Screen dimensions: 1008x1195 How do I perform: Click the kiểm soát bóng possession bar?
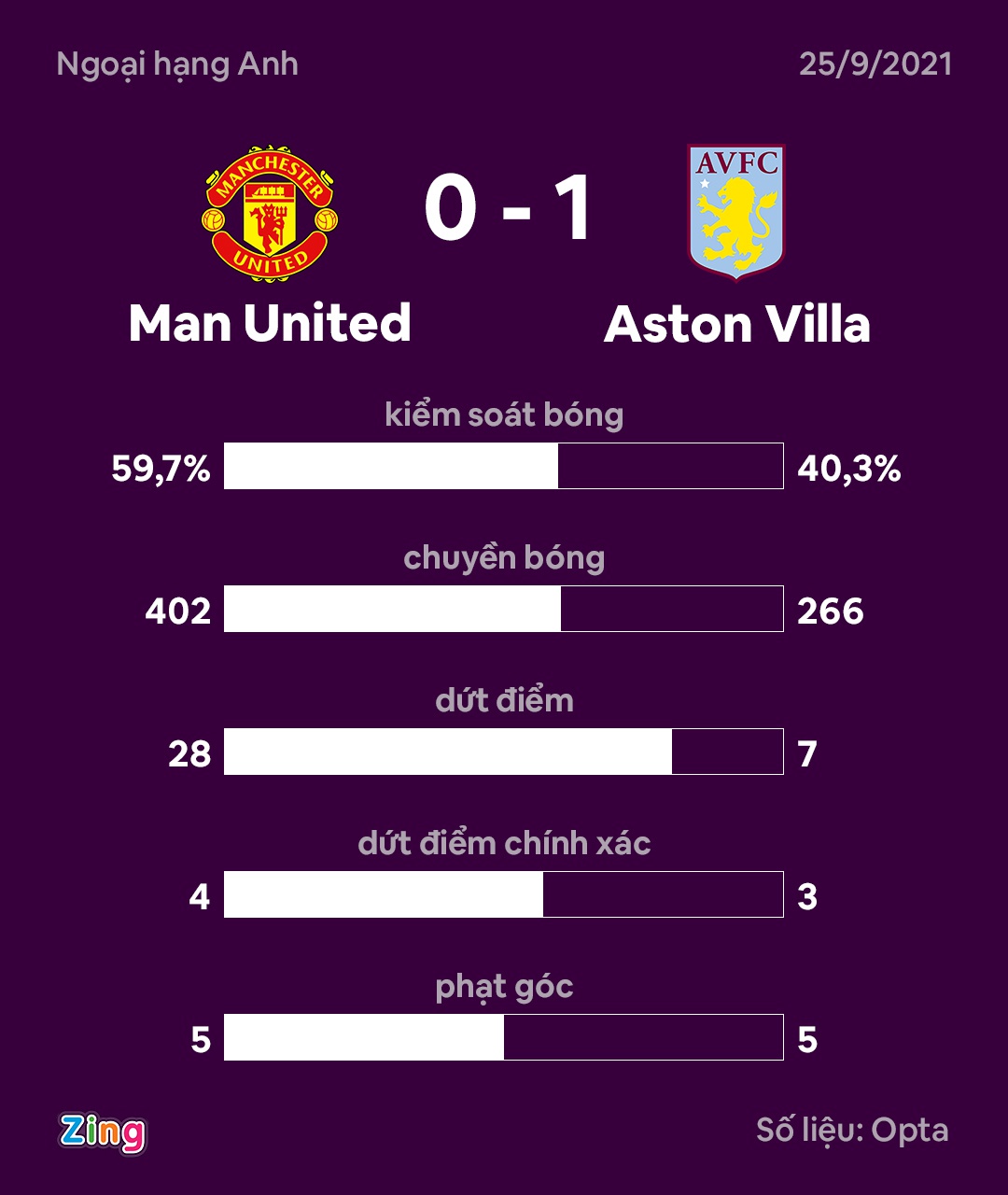(504, 466)
